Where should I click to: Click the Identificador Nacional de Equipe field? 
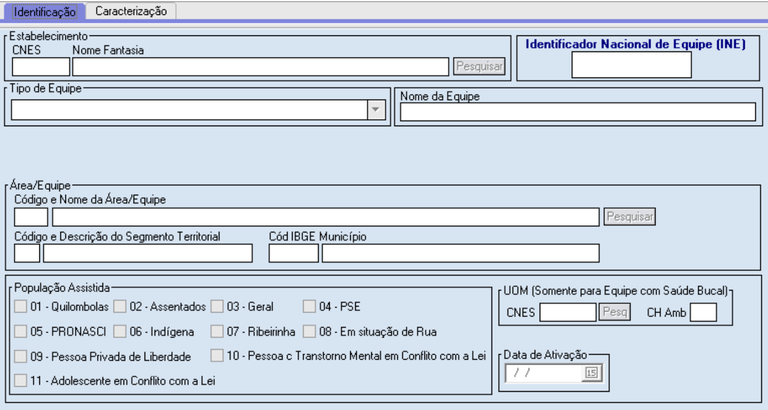(x=631, y=65)
